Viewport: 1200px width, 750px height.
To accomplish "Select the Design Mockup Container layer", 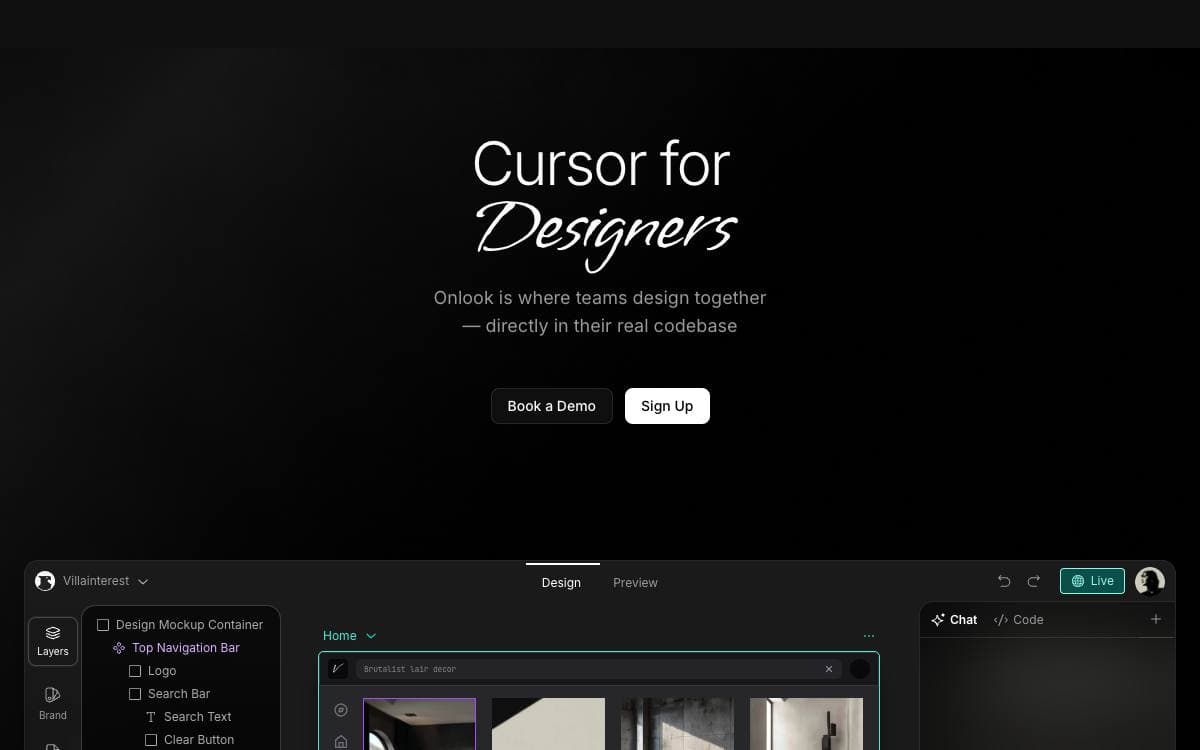I will point(180,625).
